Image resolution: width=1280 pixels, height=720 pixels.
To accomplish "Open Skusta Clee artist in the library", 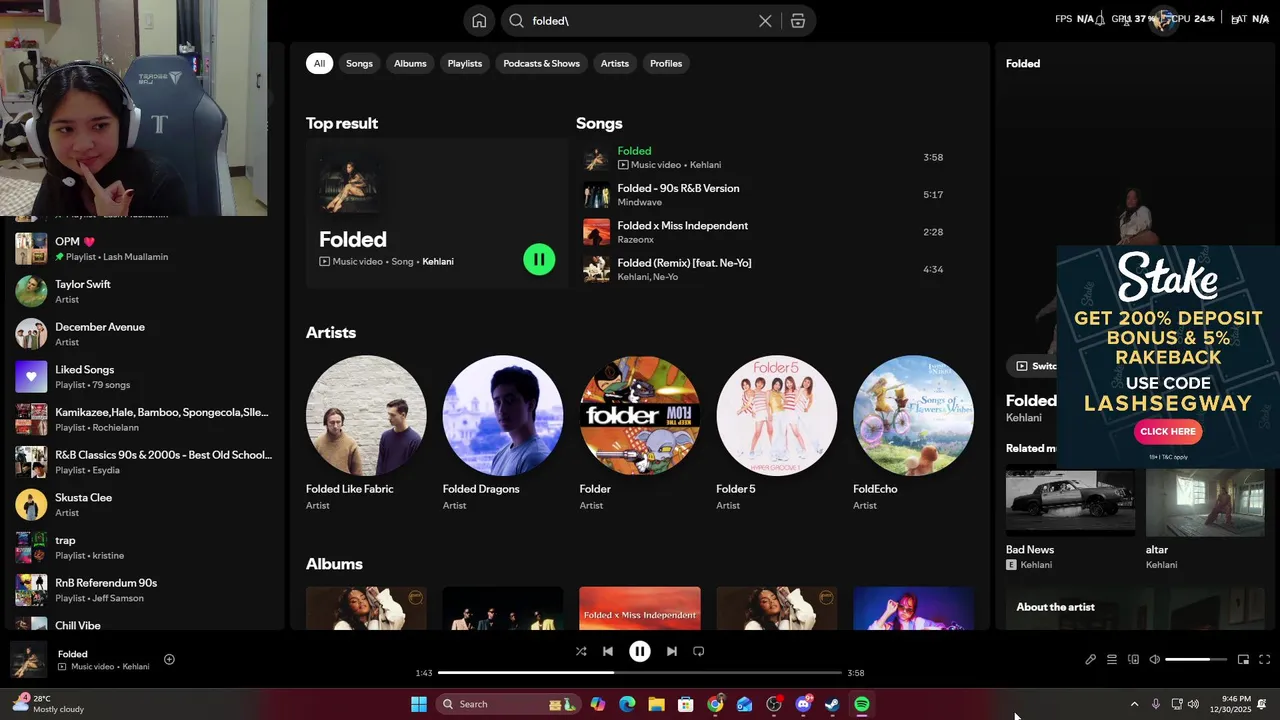I will tap(145, 505).
